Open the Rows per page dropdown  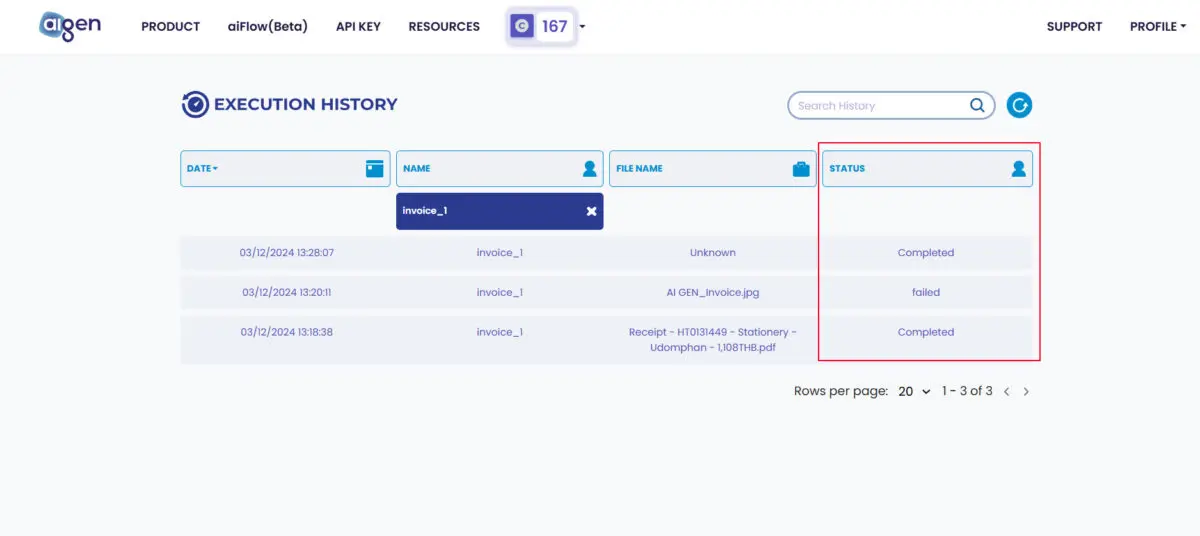click(x=914, y=392)
